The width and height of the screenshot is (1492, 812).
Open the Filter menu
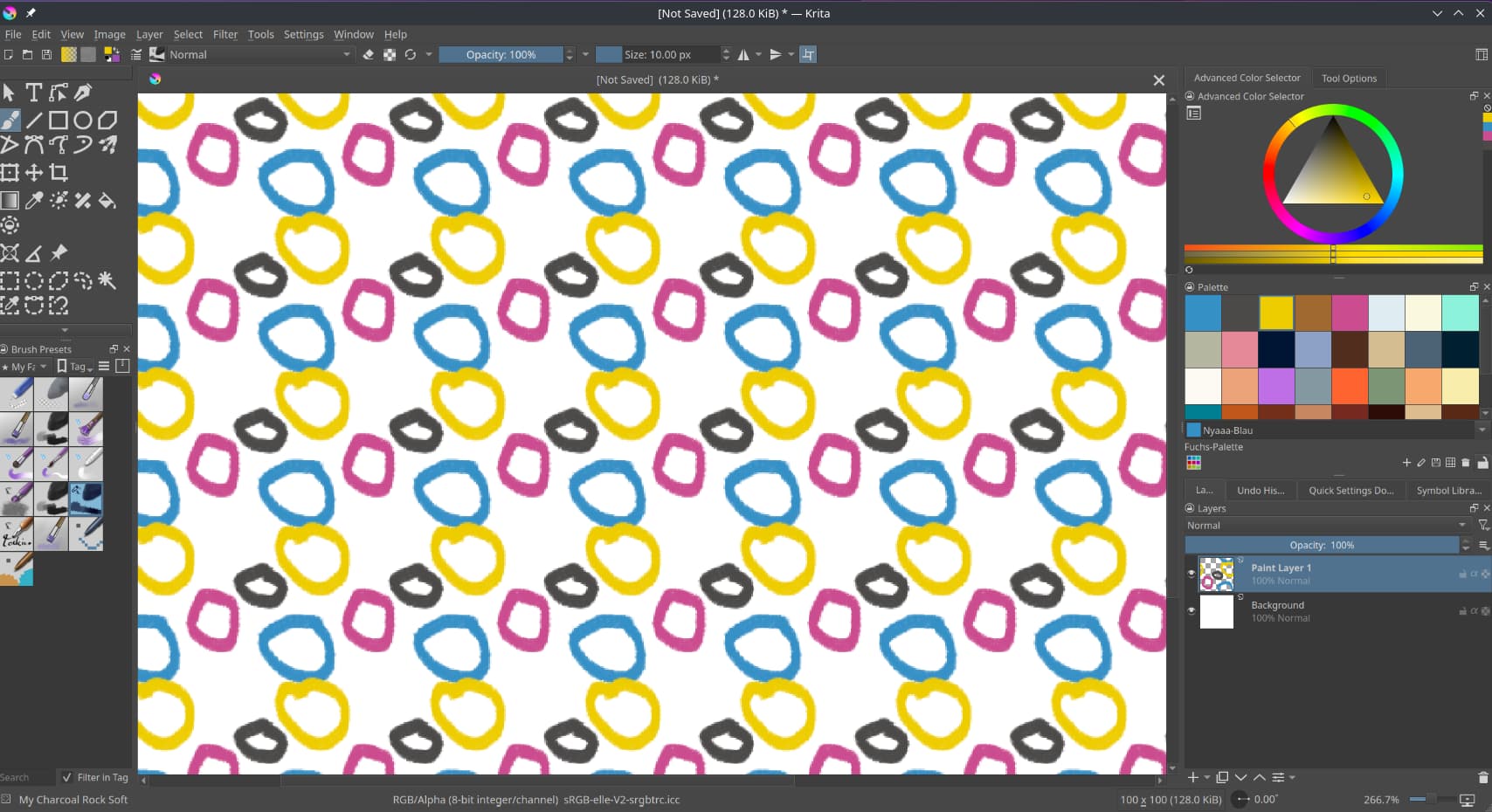click(224, 34)
